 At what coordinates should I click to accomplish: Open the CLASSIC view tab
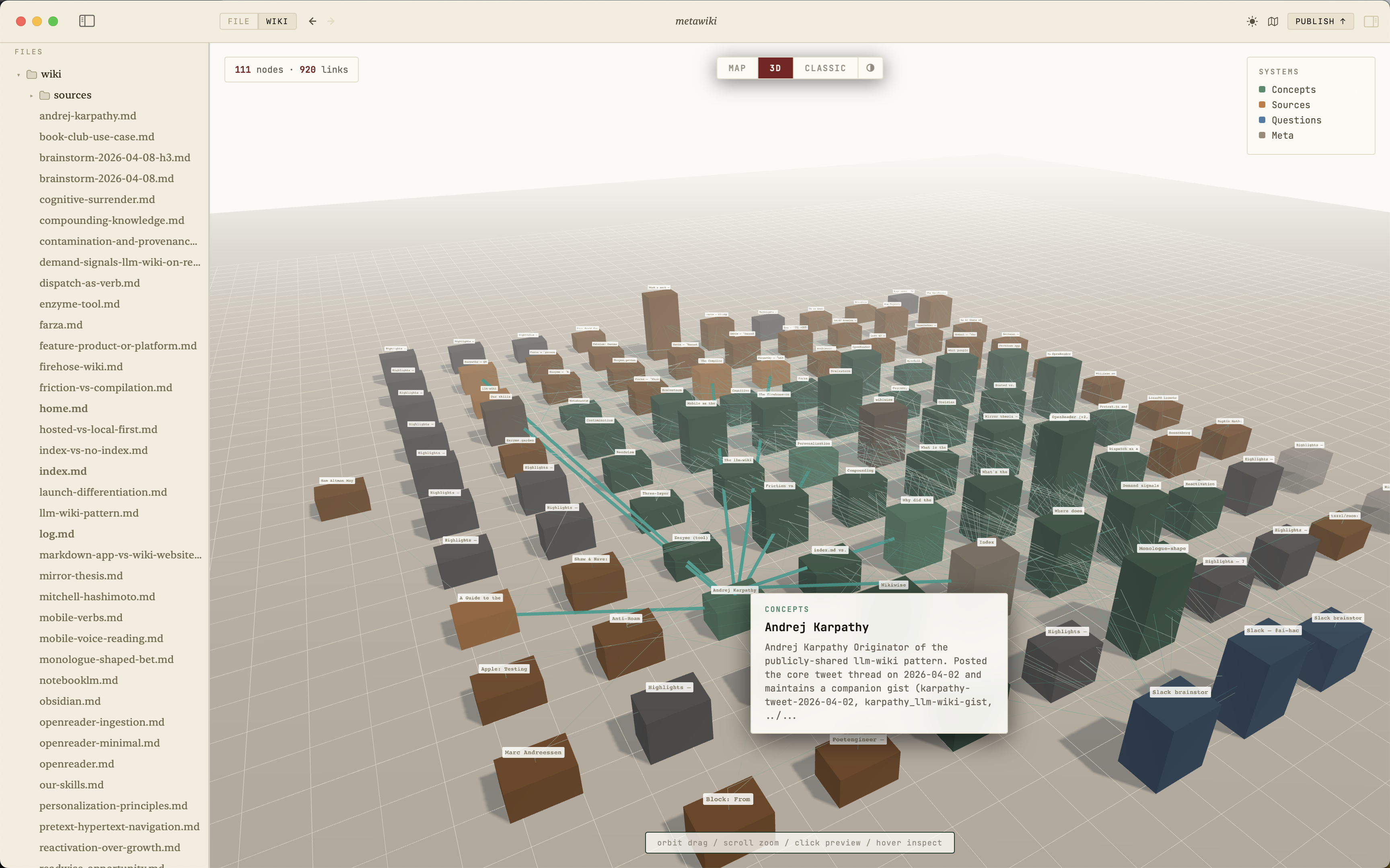click(825, 68)
